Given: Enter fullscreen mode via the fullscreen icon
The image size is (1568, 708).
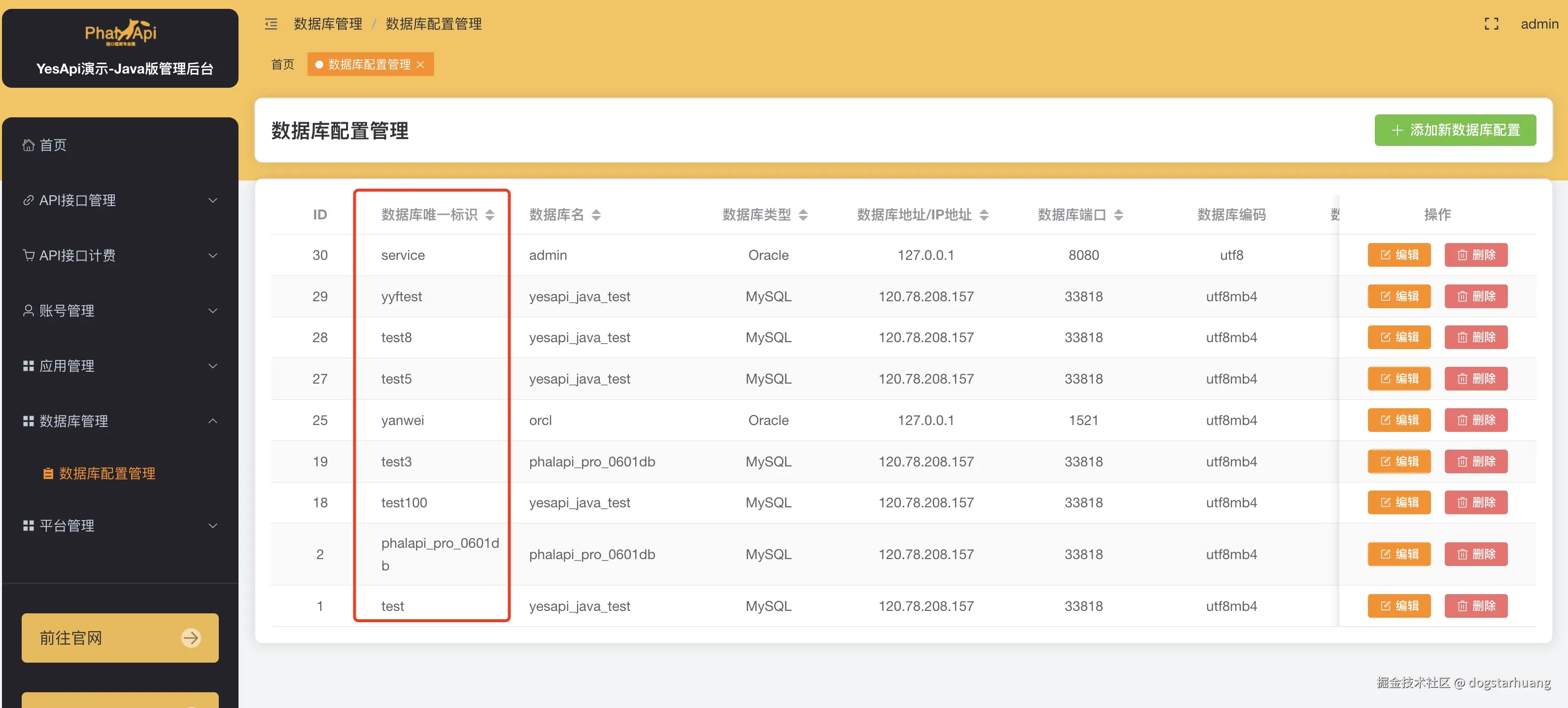Looking at the screenshot, I should 1491,24.
